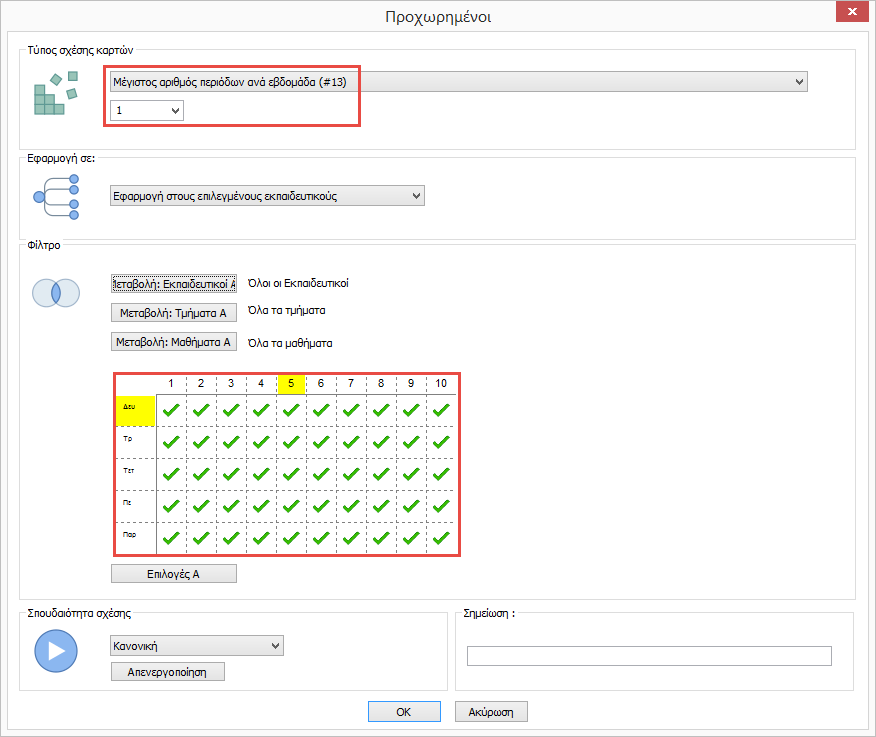The image size is (876, 737).
Task: Select the Δευ row header
Action: pyautogui.click(x=135, y=410)
